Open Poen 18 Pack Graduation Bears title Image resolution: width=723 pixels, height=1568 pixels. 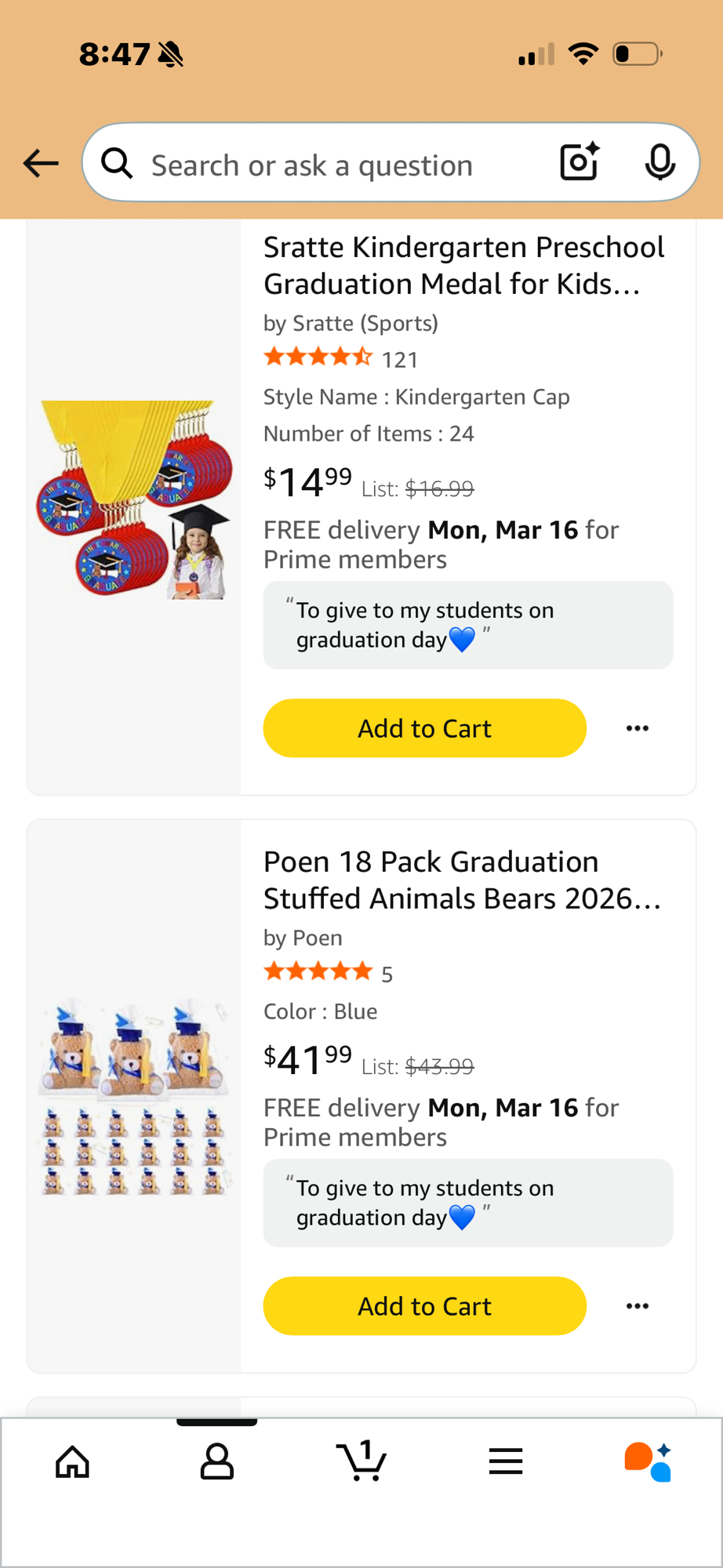coord(462,880)
